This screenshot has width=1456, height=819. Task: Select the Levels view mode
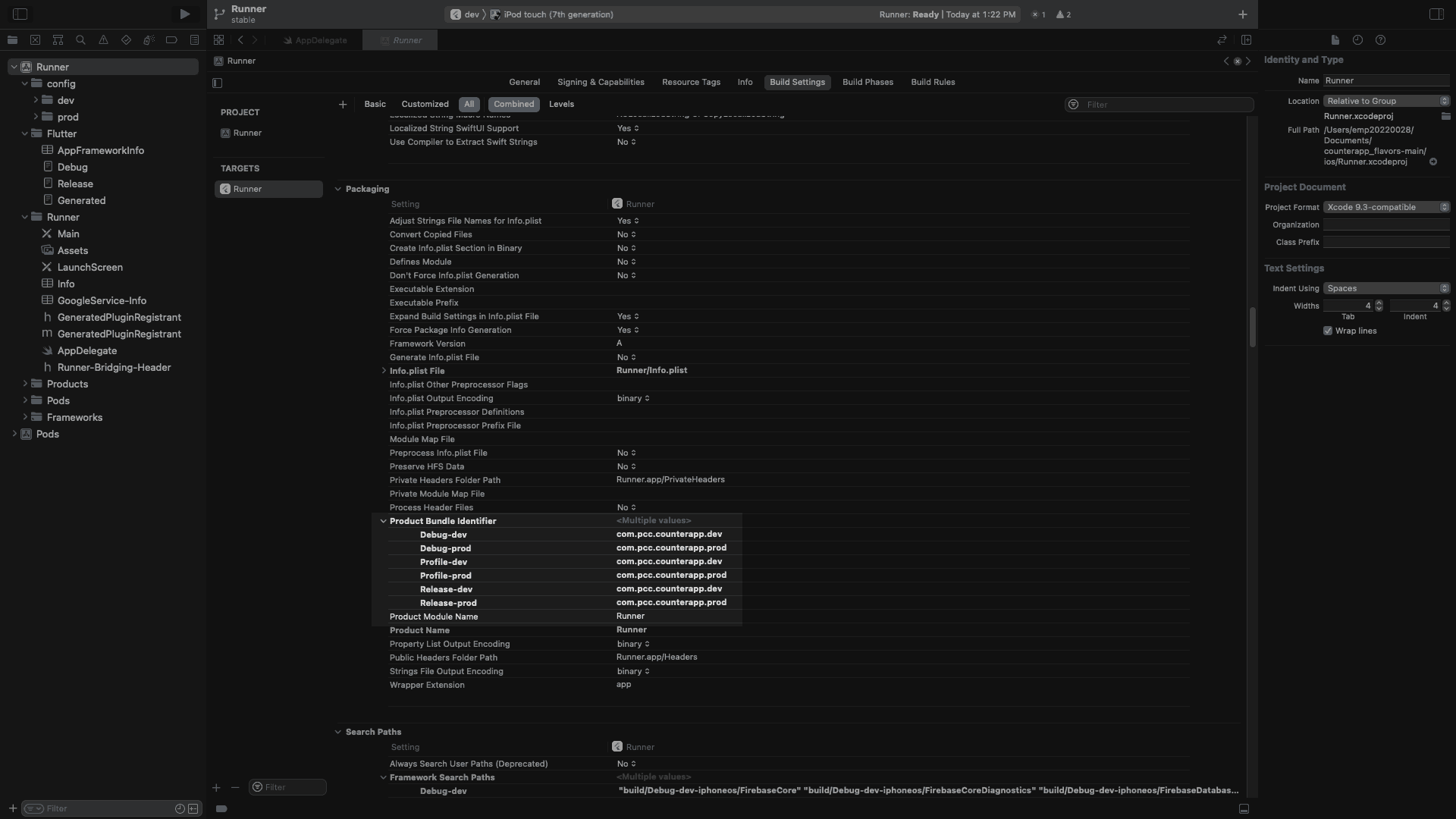[x=561, y=104]
